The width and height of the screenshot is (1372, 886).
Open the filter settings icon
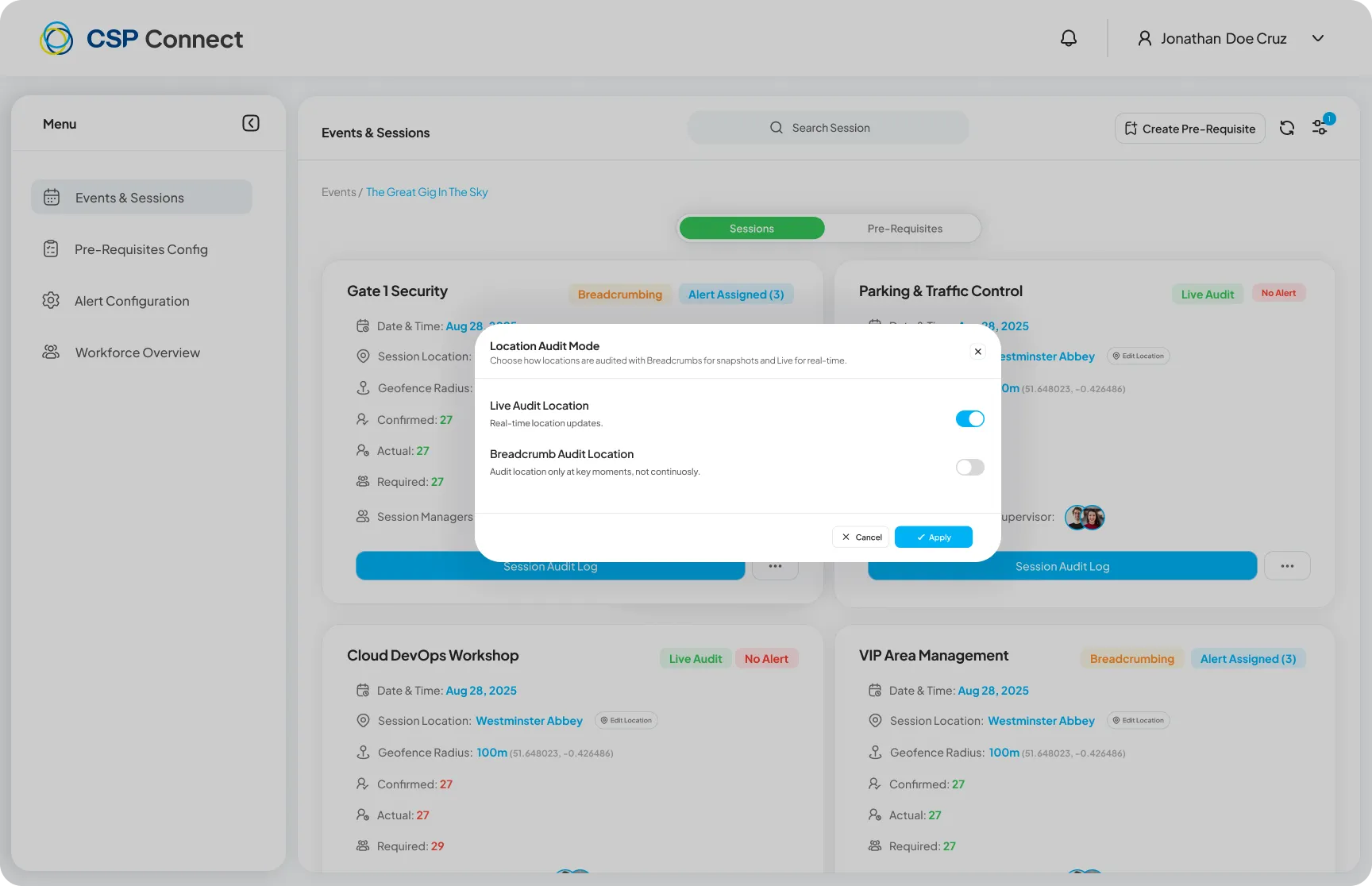pos(1320,127)
